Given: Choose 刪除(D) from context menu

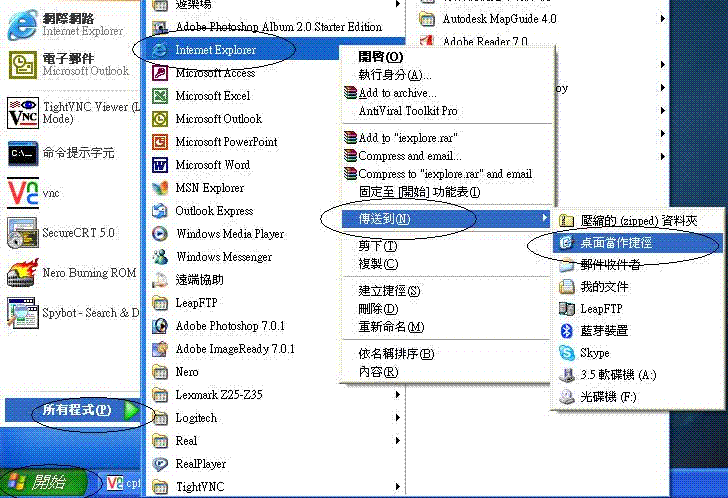Looking at the screenshot, I should pyautogui.click(x=377, y=309).
